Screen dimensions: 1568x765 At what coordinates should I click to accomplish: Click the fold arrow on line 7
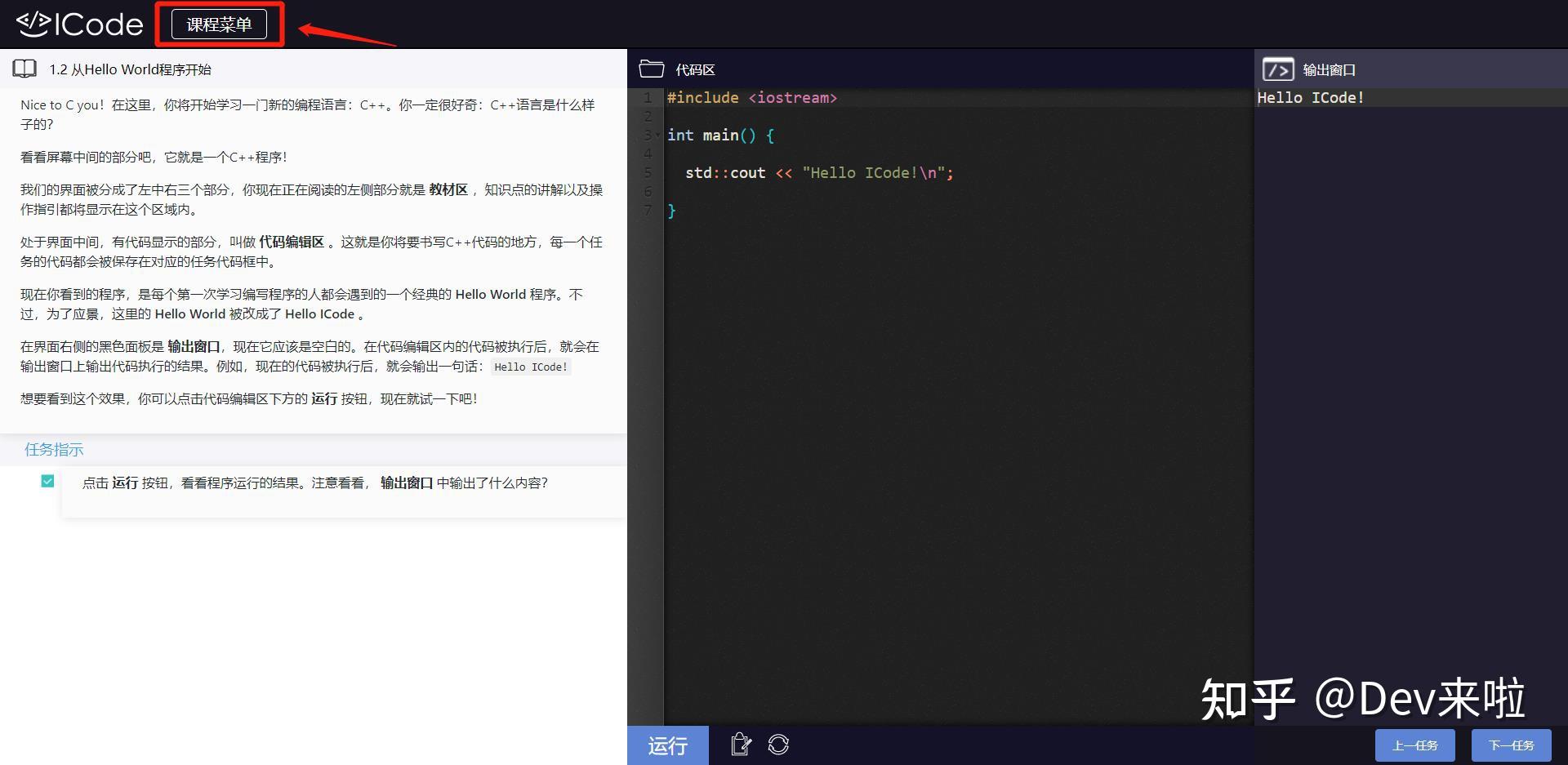click(658, 211)
